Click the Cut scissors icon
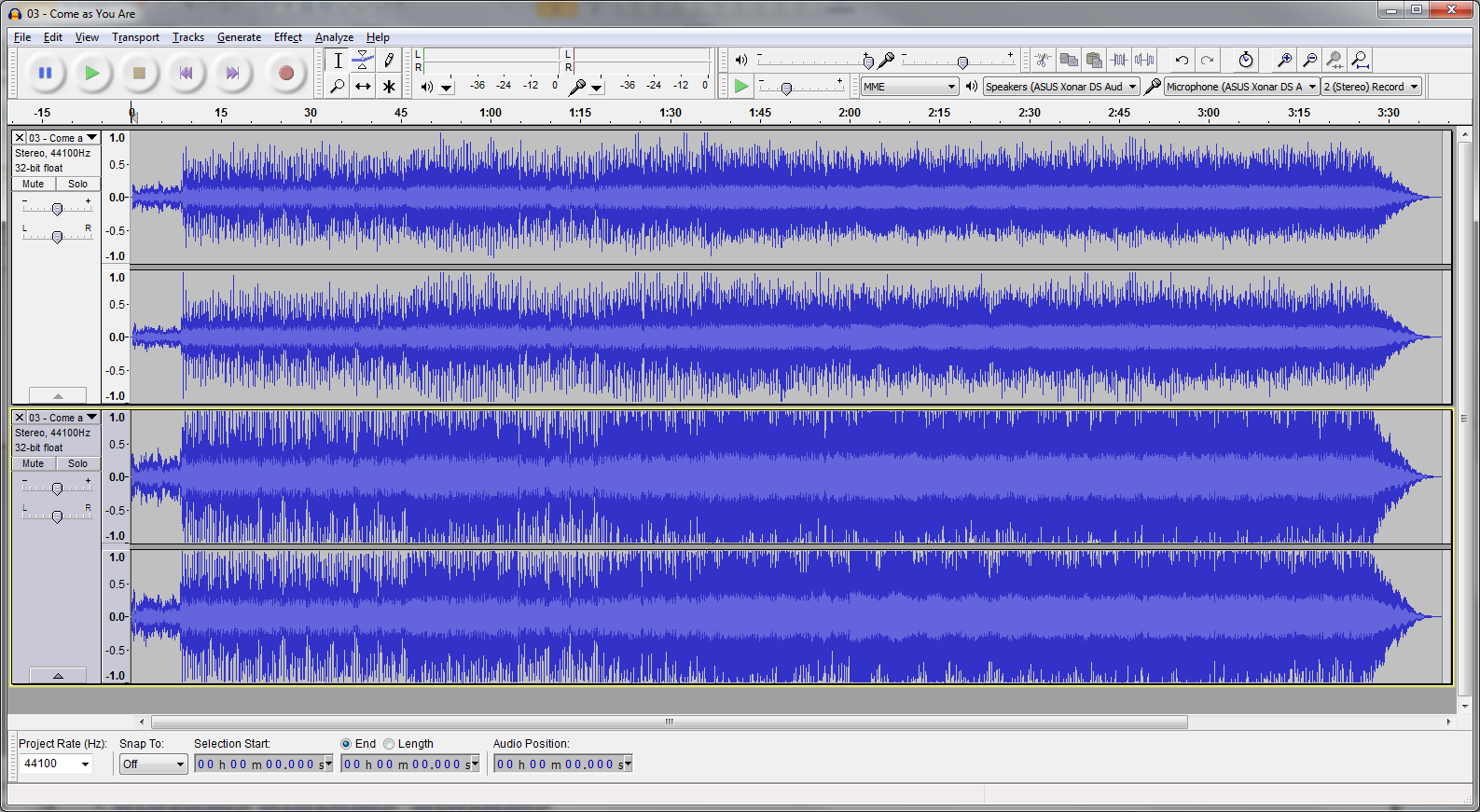This screenshot has width=1480, height=812. coord(1044,60)
